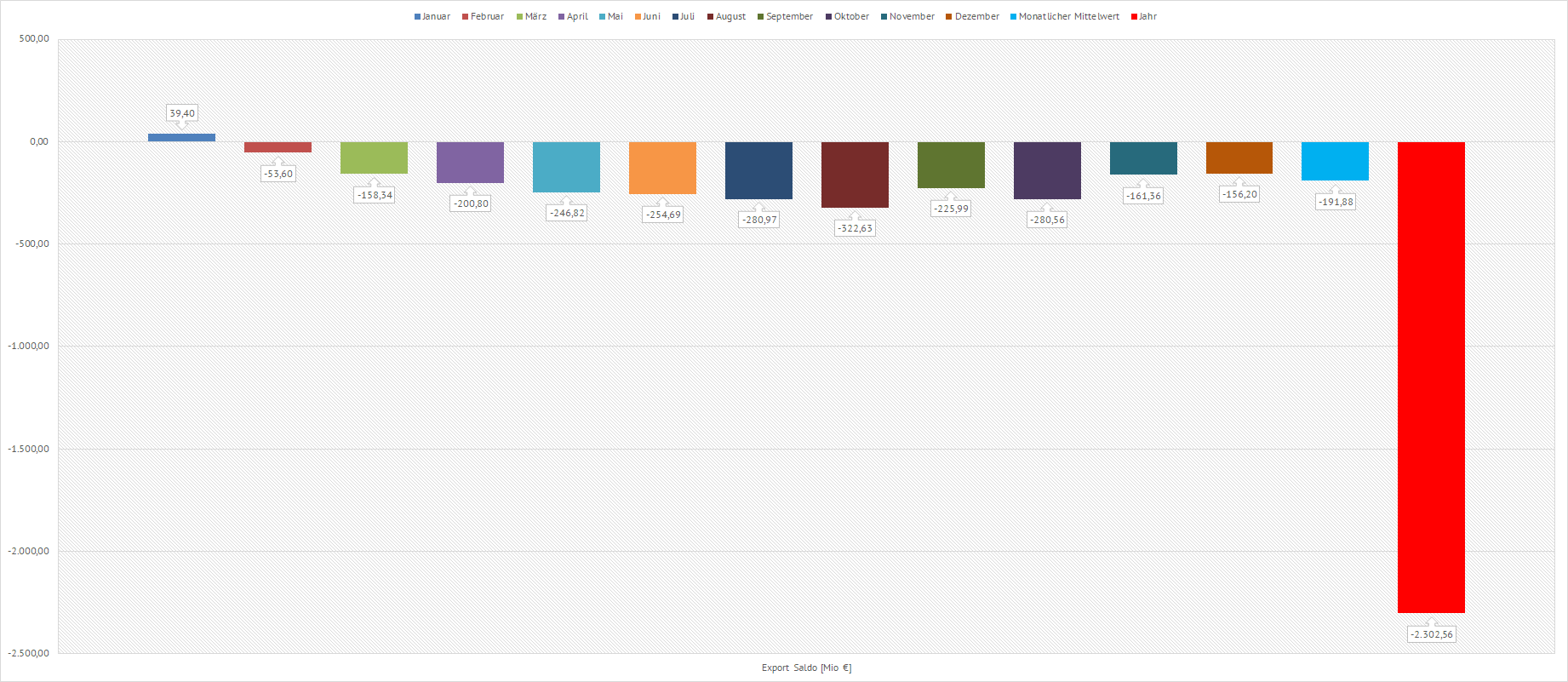Click the September legend label

coord(789,17)
